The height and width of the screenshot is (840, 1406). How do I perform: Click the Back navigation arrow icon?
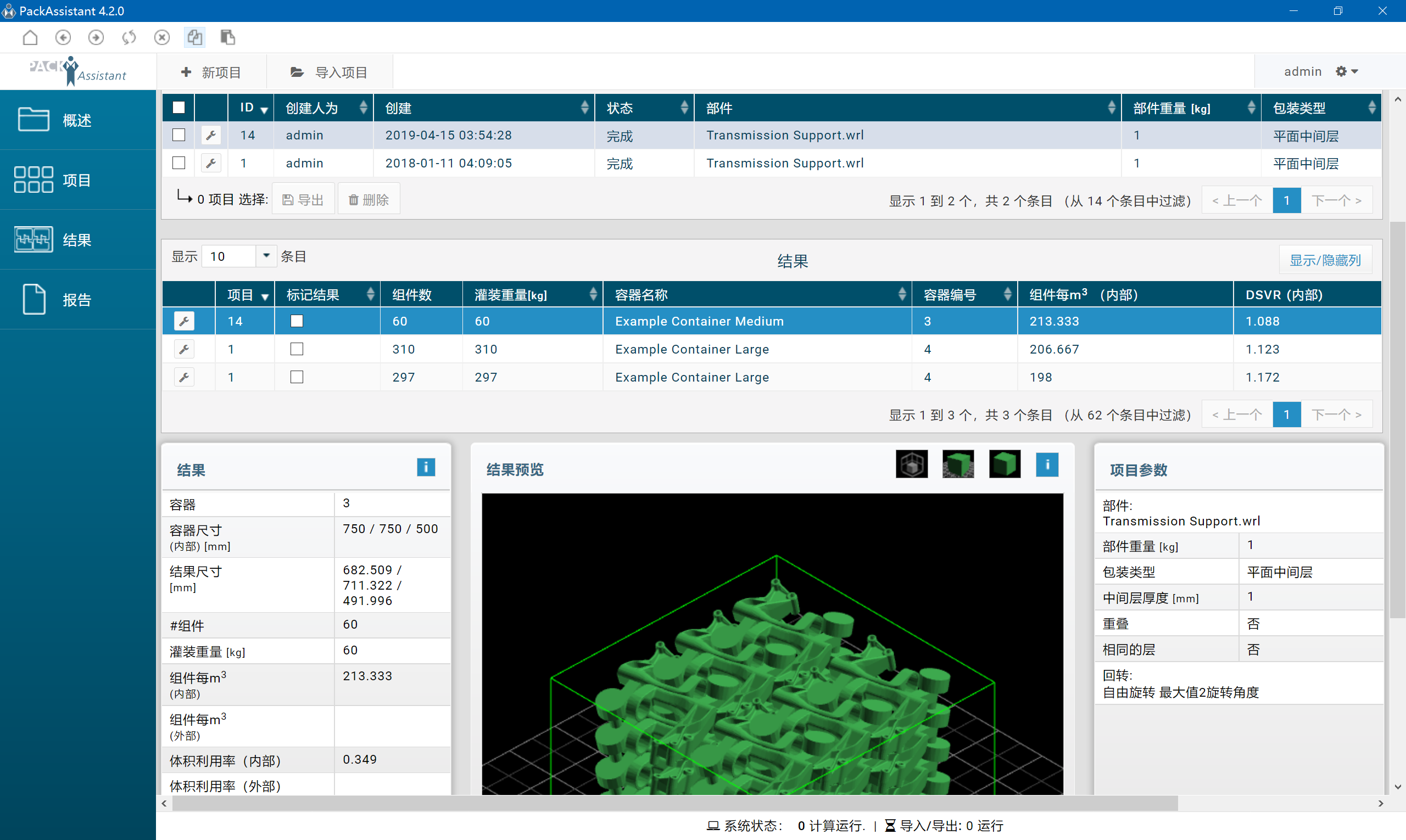[63, 37]
